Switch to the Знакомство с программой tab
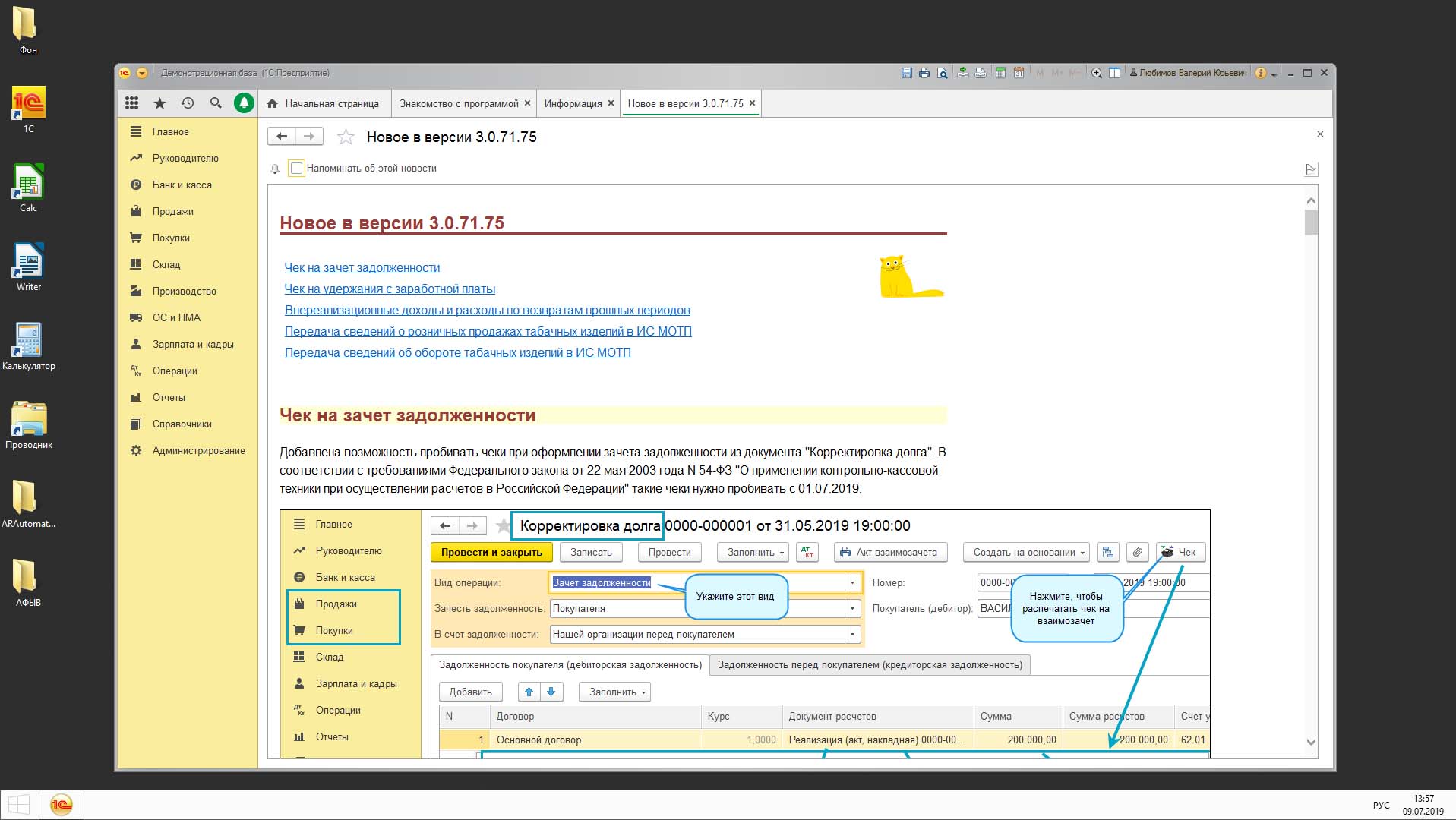The height and width of the screenshot is (820, 1456). 459,103
